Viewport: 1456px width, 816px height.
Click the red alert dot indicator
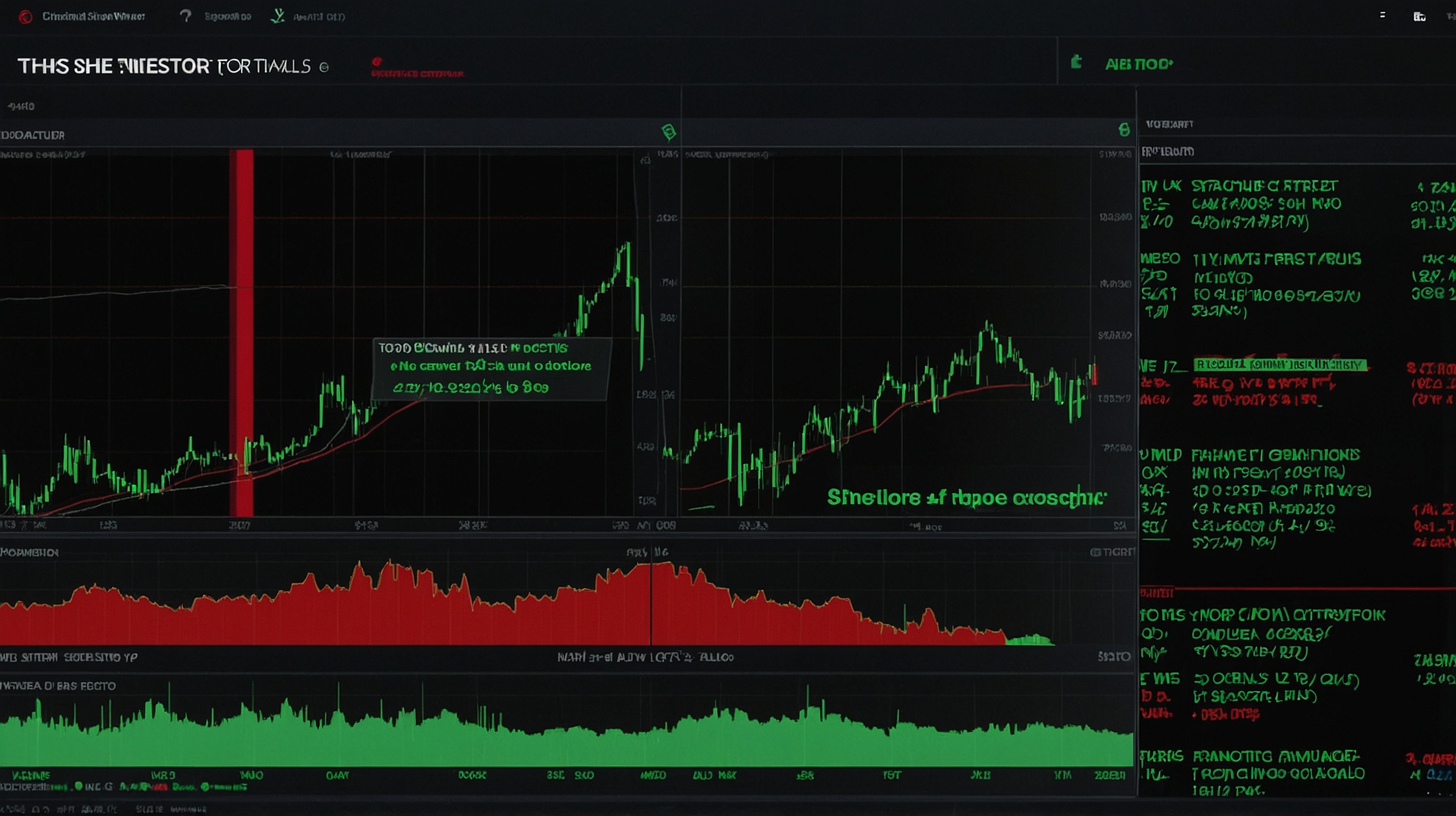click(376, 62)
